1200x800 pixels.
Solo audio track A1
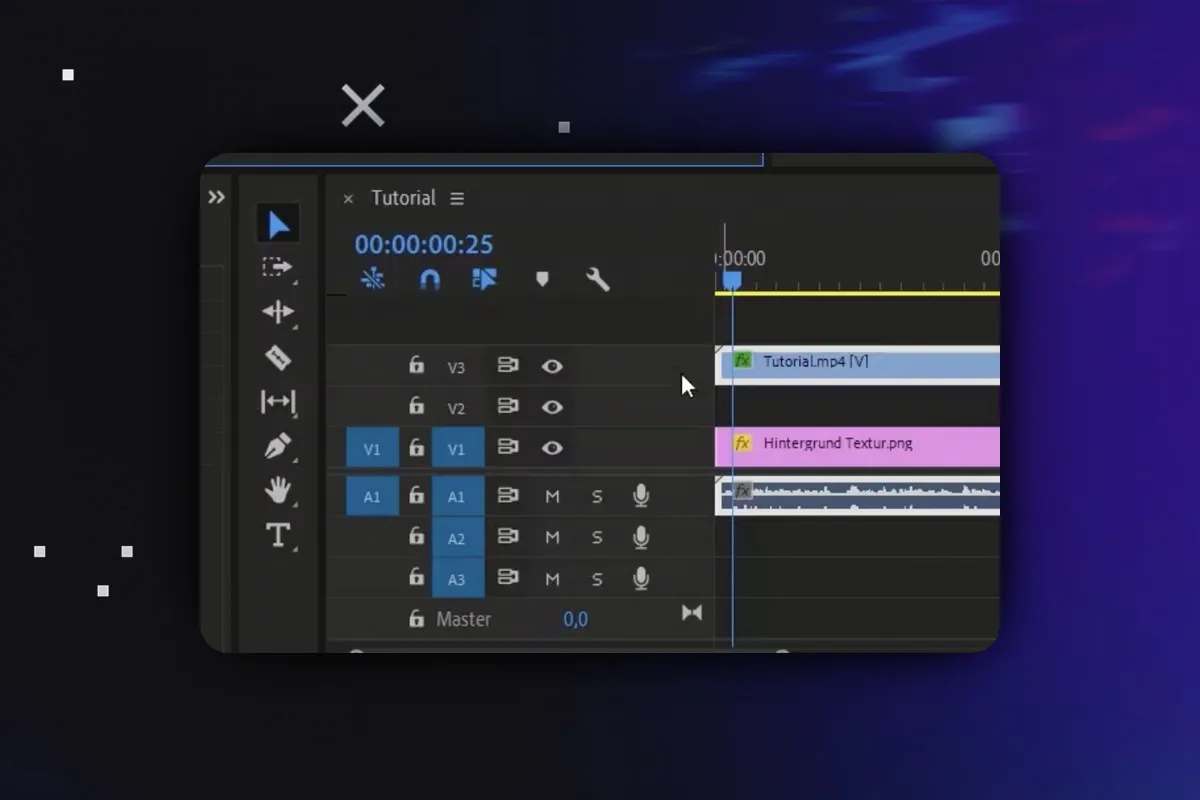tap(597, 496)
